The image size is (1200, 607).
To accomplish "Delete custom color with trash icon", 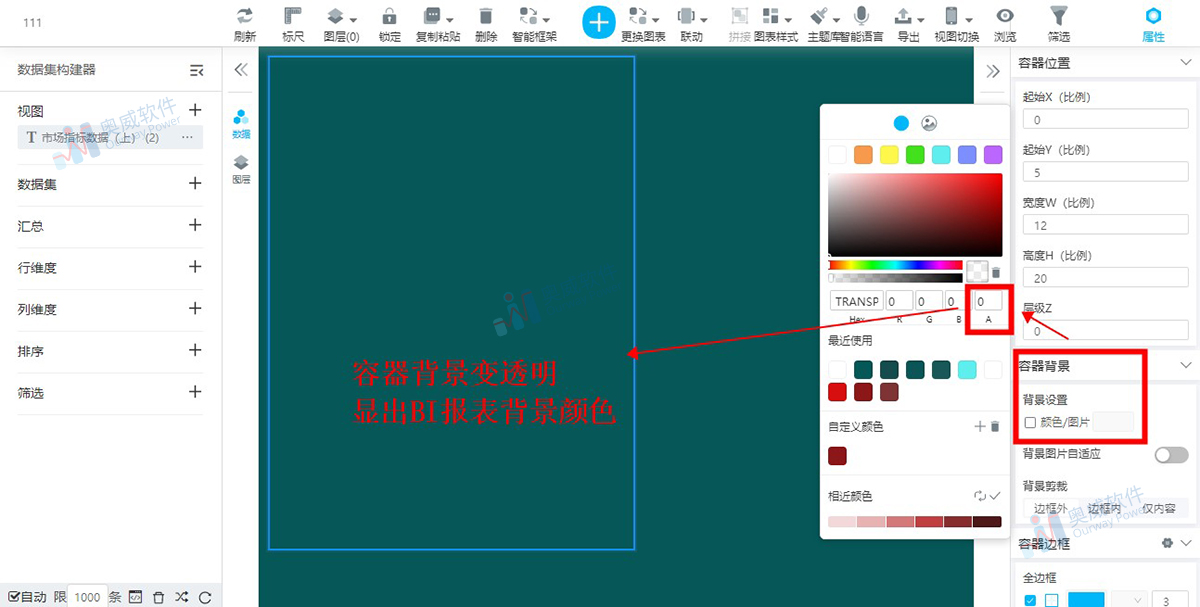I will tap(995, 427).
